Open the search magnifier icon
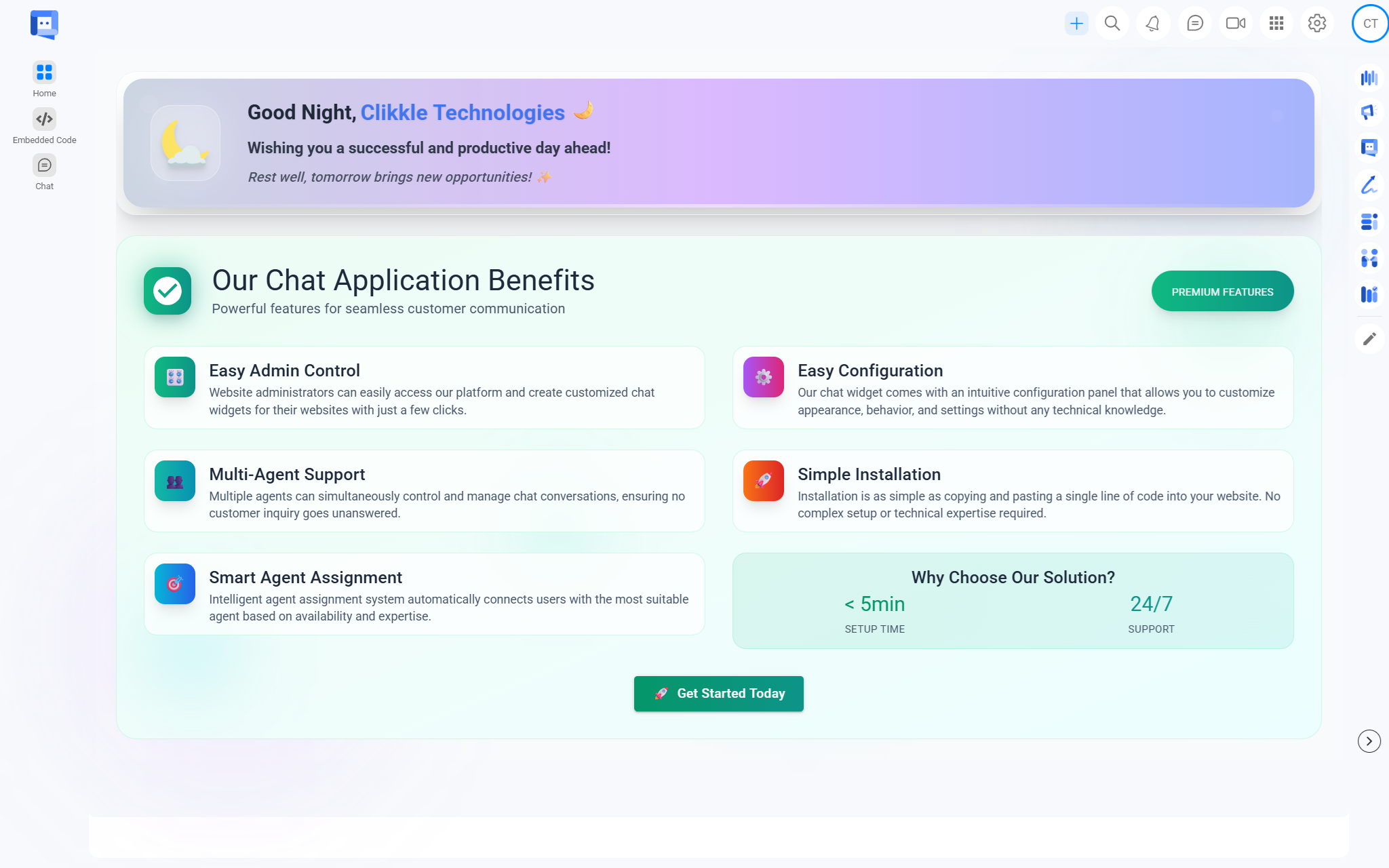 click(1112, 24)
